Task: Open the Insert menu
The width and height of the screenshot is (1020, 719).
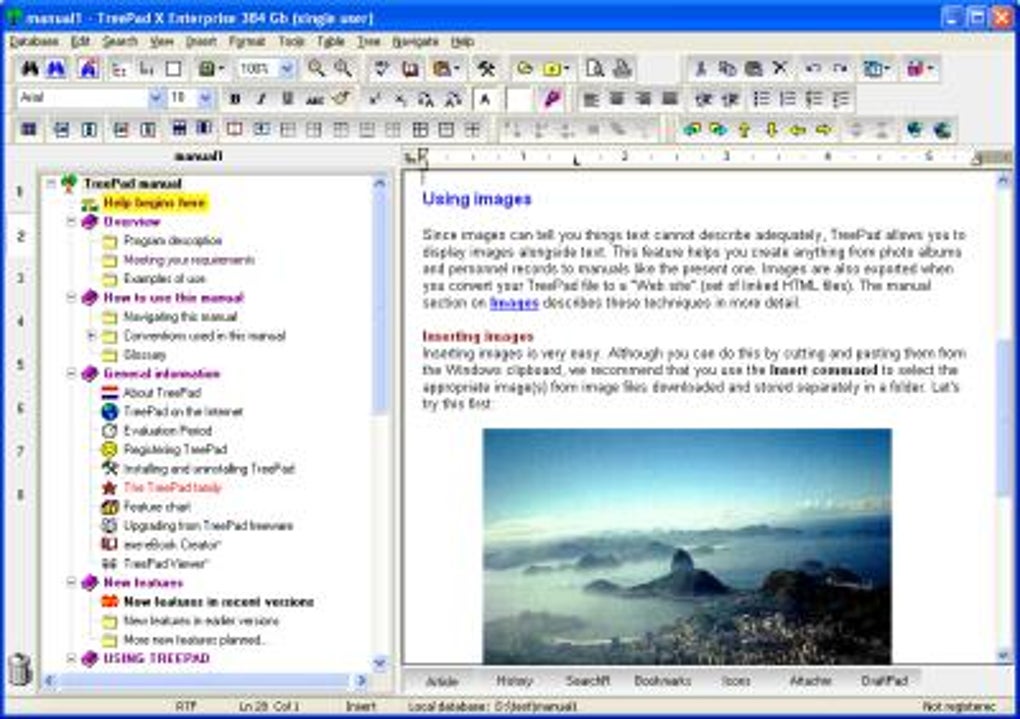Action: click(201, 42)
